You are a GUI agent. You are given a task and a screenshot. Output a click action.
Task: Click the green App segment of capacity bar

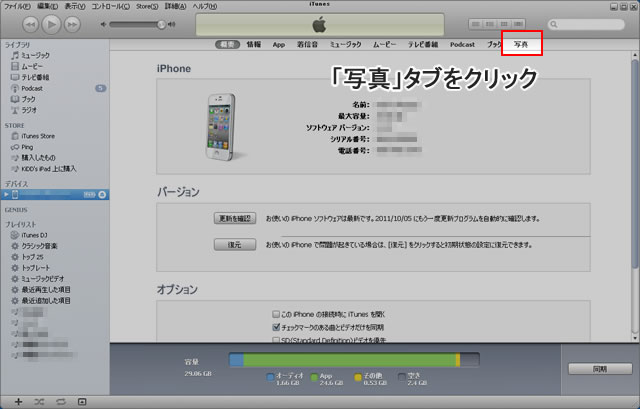pos(349,360)
